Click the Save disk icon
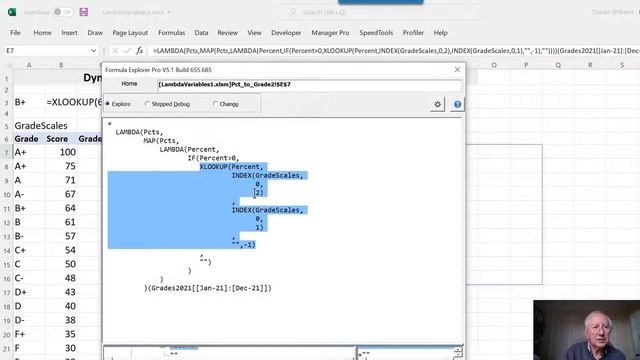 point(84,12)
